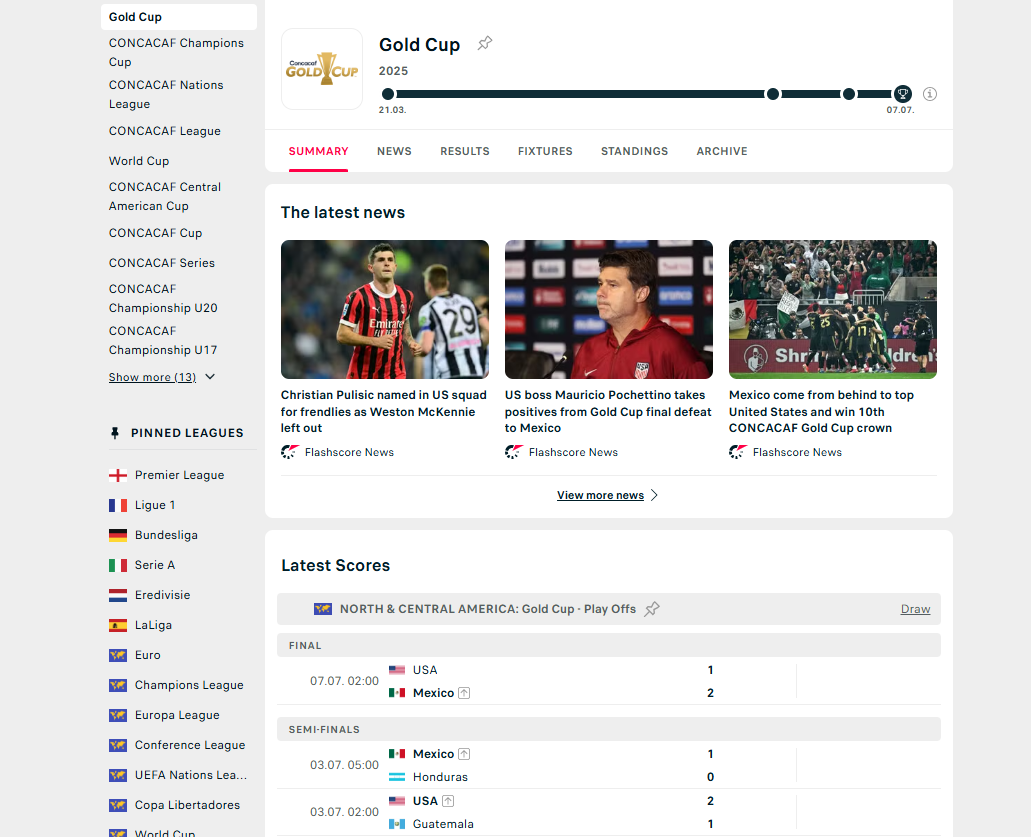Click the trophy icon at the timeline end
This screenshot has width=1031, height=837.
[902, 94]
